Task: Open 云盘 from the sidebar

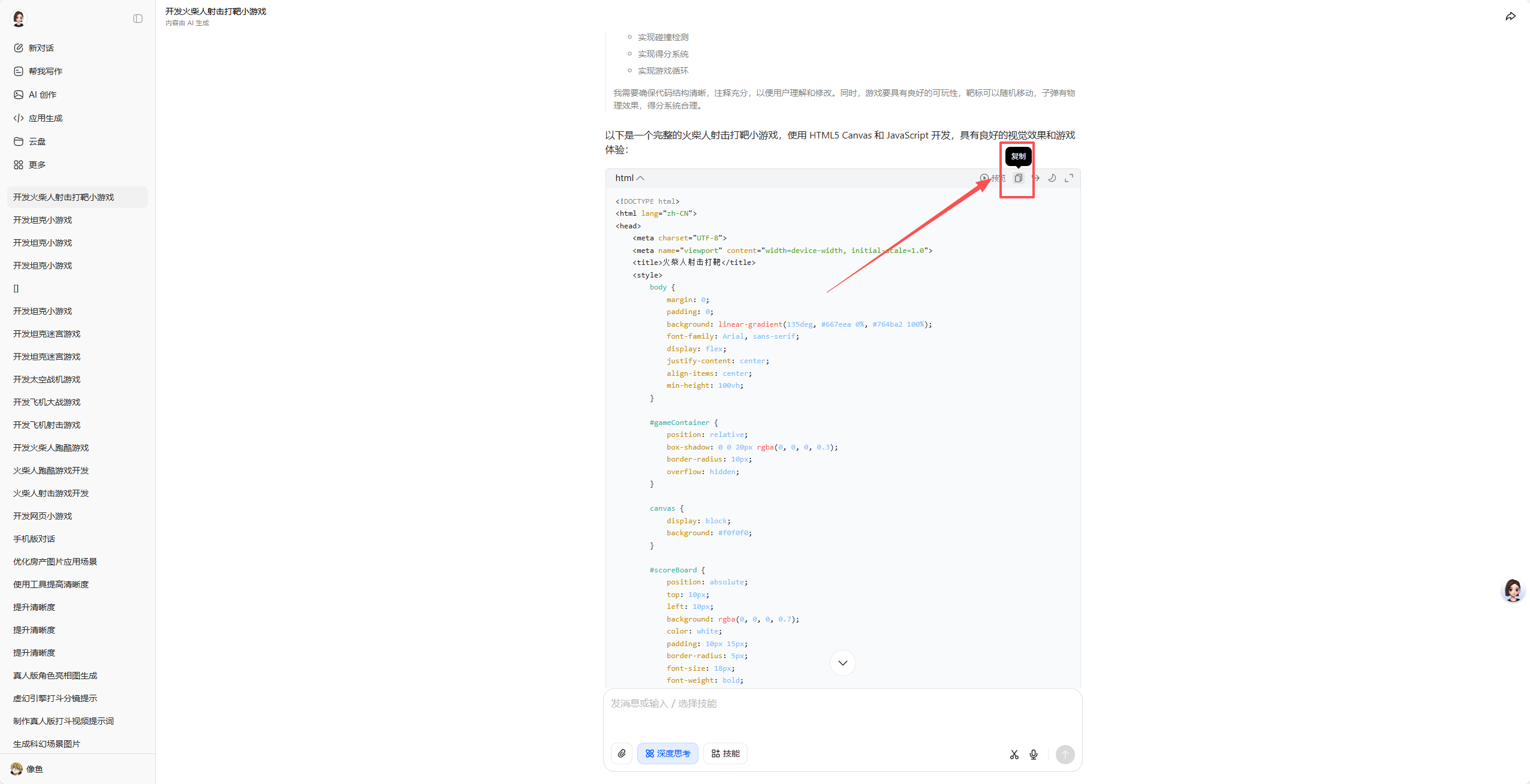Action: (x=36, y=141)
